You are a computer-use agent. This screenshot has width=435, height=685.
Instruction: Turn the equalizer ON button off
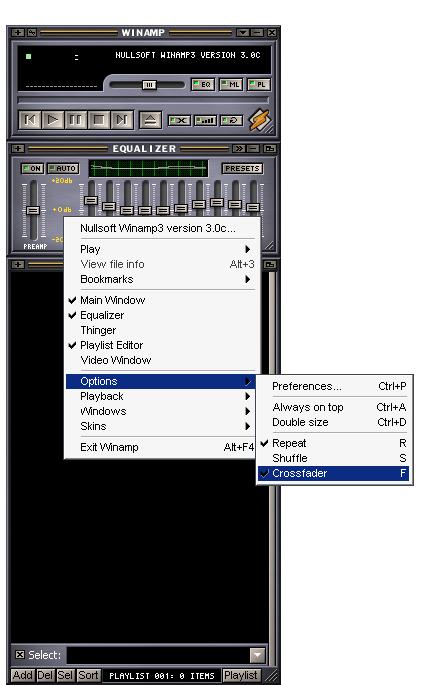tap(32, 168)
